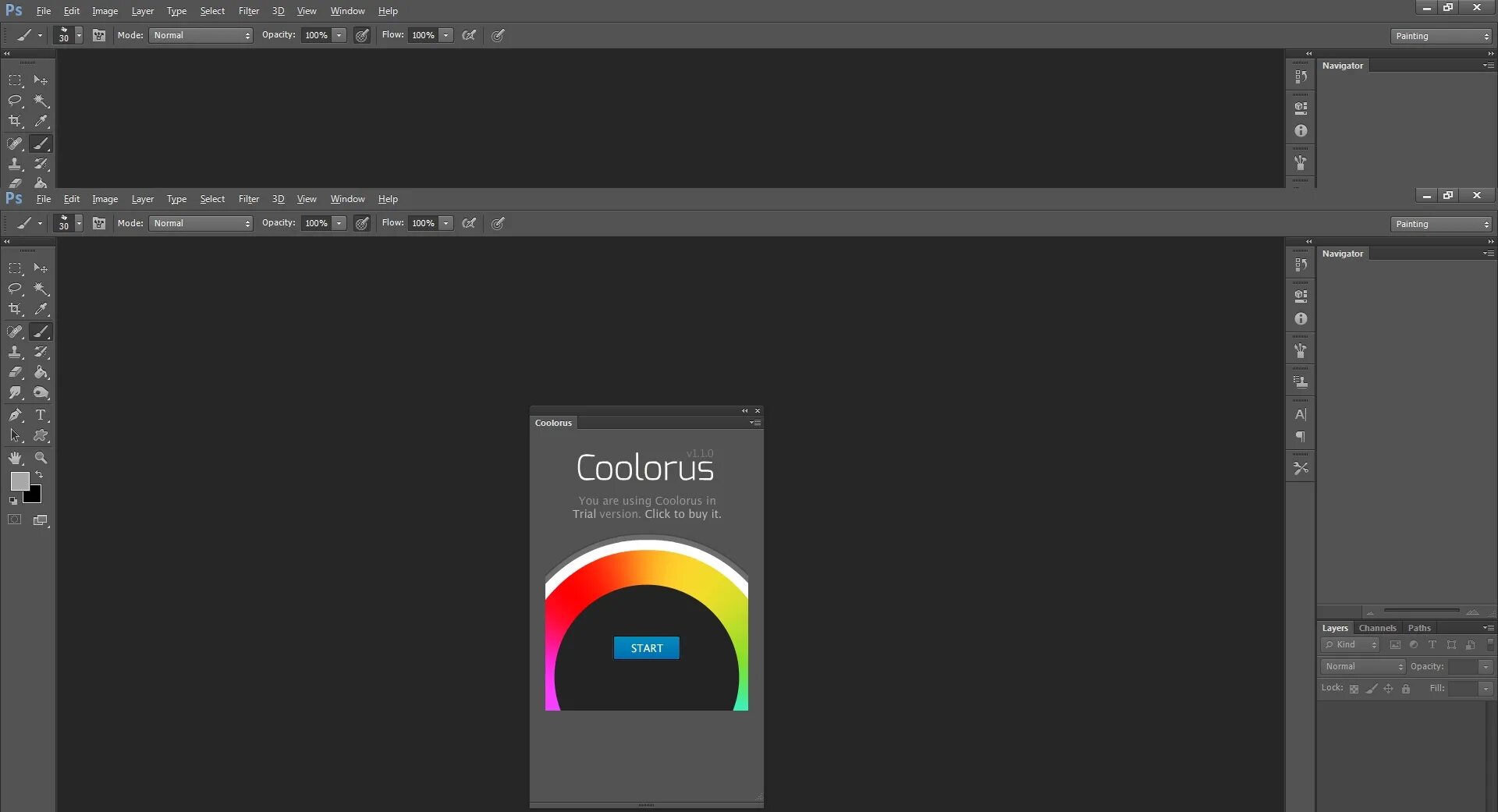
Task: Click the START button in Coolorus
Action: (x=647, y=648)
